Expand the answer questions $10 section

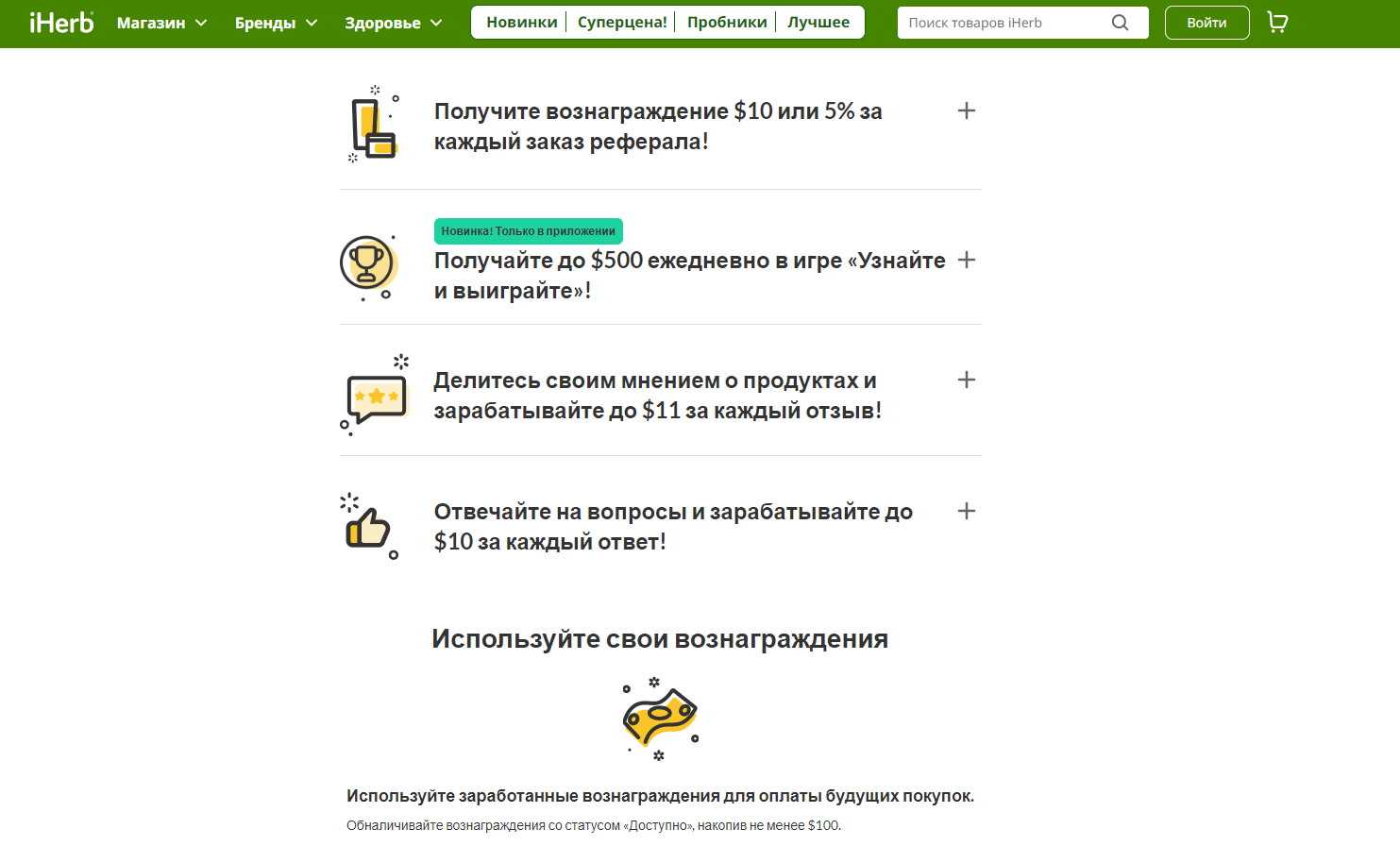pos(966,511)
